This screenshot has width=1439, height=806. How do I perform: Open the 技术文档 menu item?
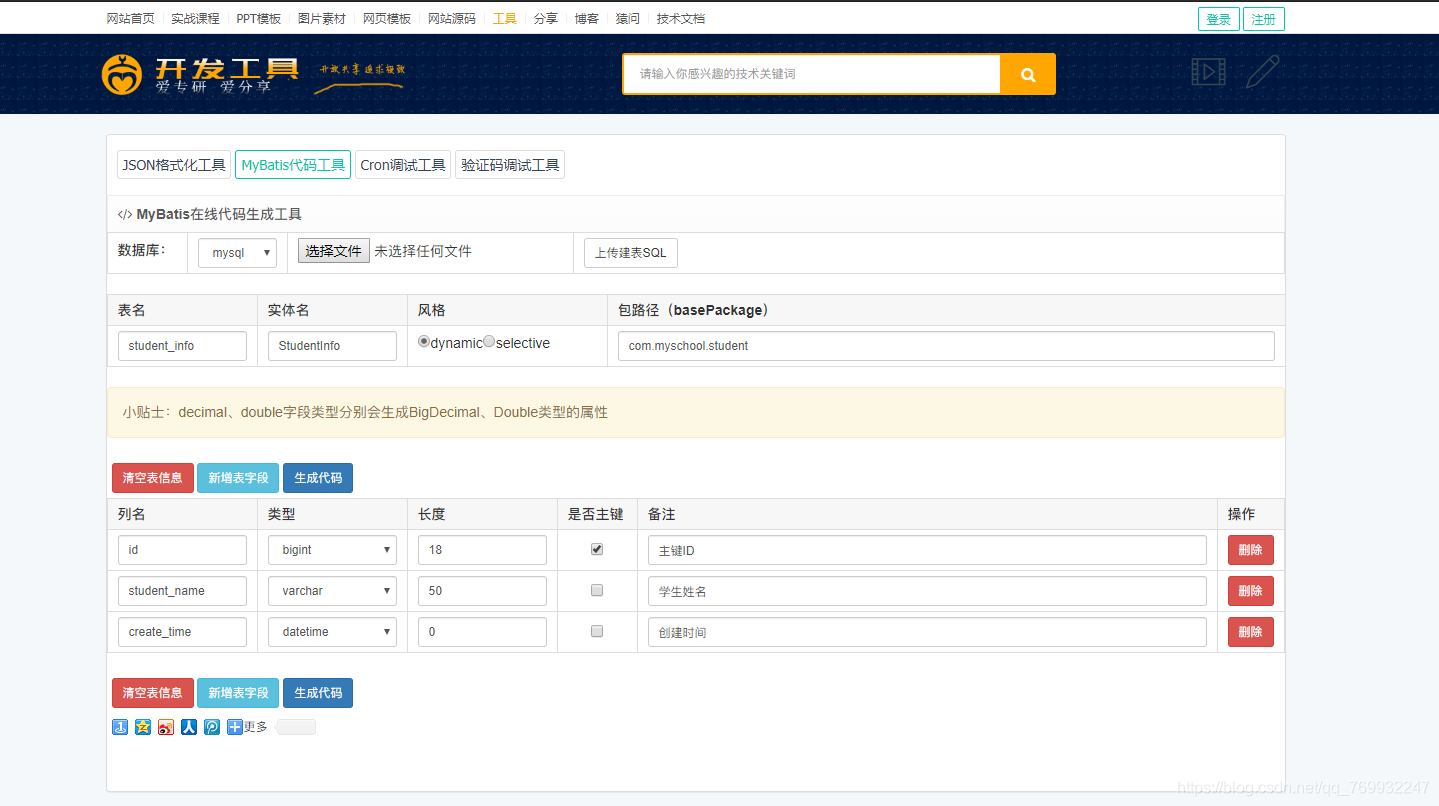click(680, 17)
